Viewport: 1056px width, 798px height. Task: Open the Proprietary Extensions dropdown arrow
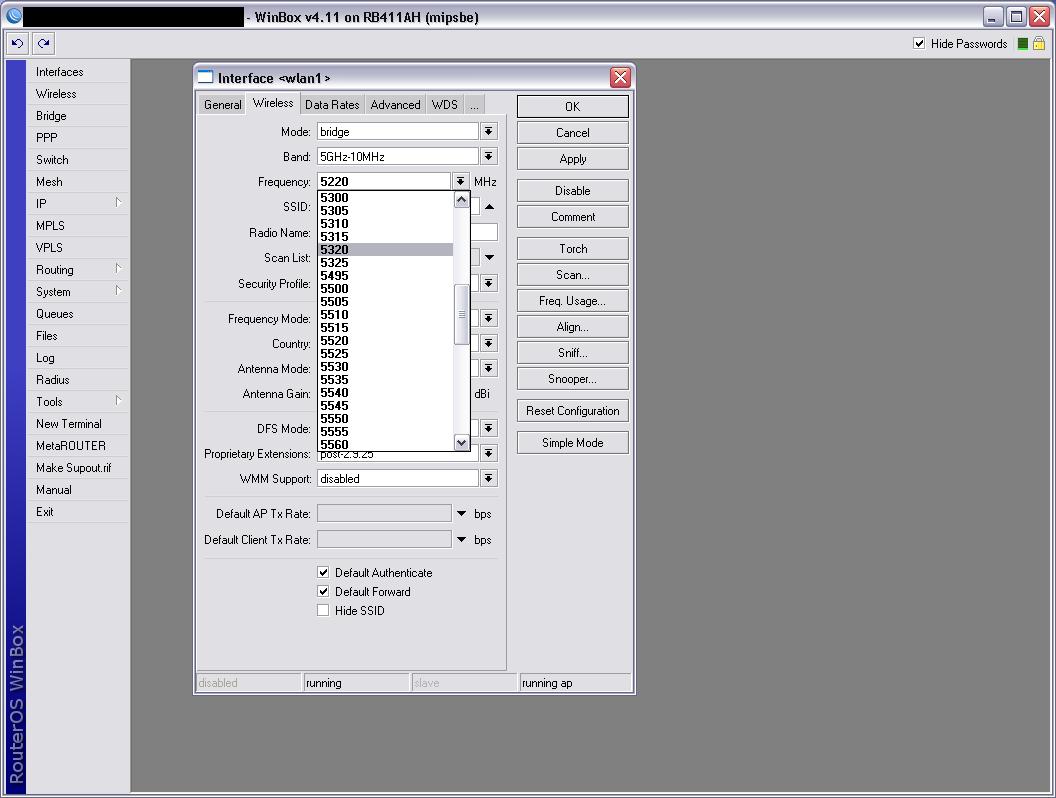tap(489, 453)
